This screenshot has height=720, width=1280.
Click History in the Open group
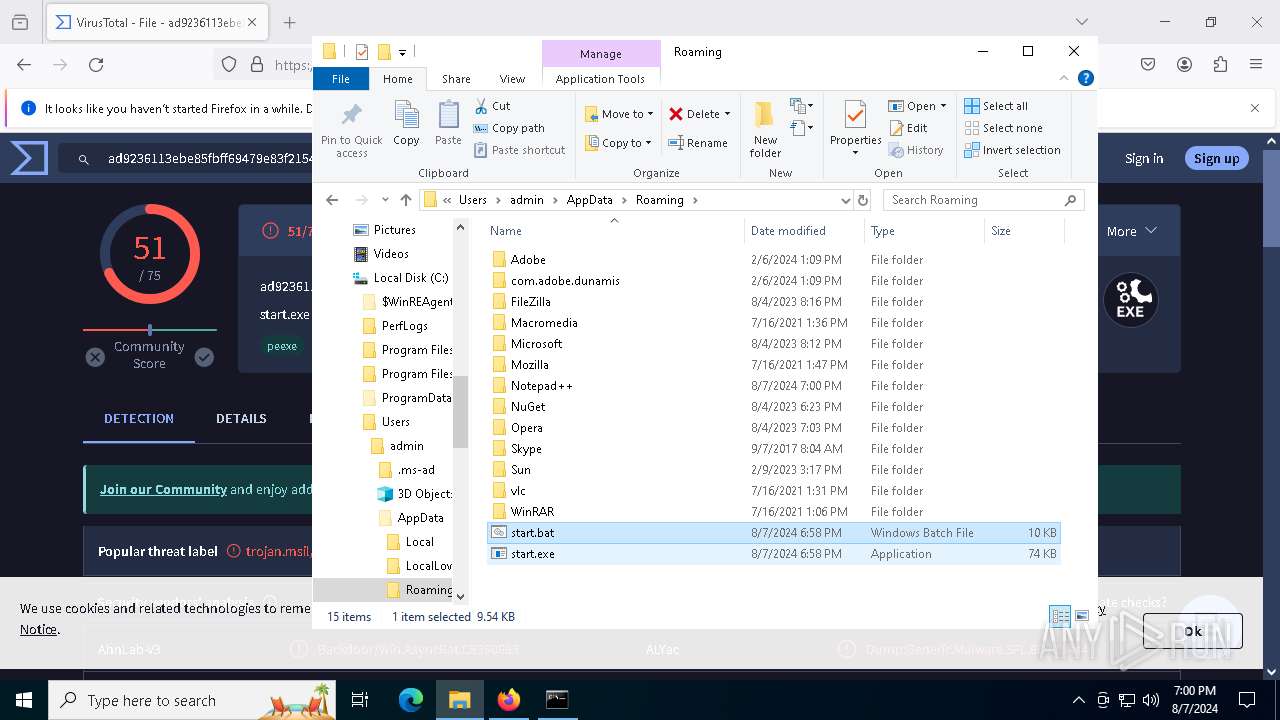coord(915,150)
